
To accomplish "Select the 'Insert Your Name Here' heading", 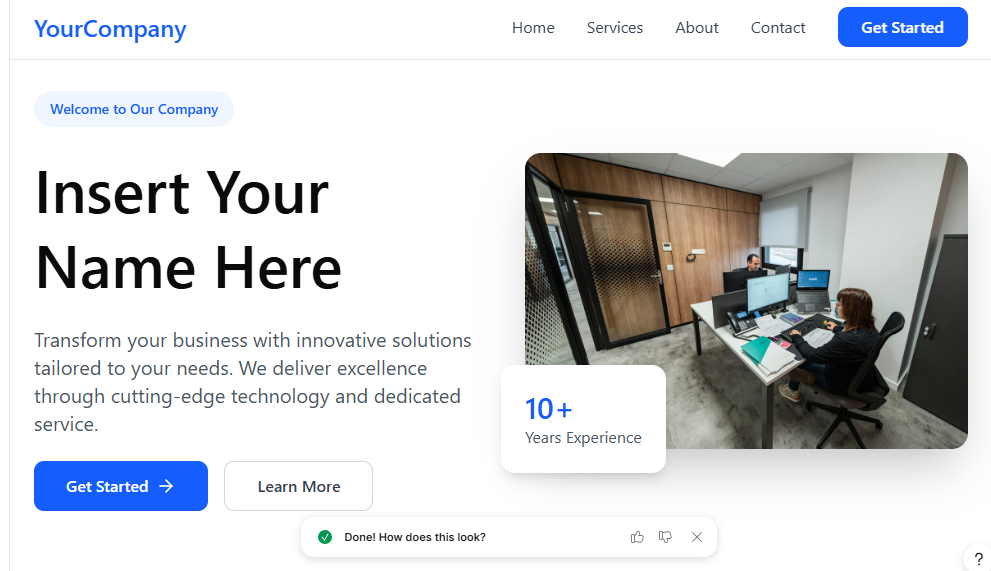I will (188, 231).
